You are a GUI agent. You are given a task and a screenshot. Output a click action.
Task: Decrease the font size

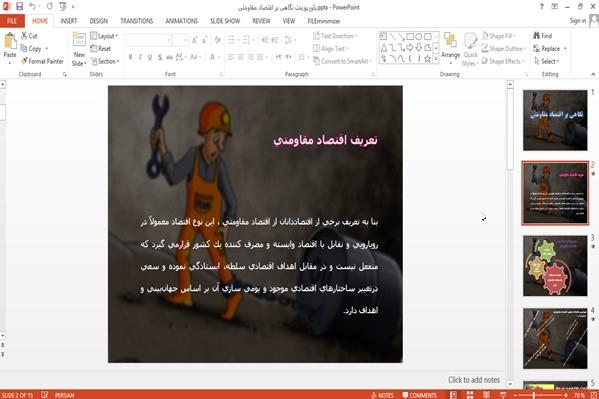coord(205,40)
